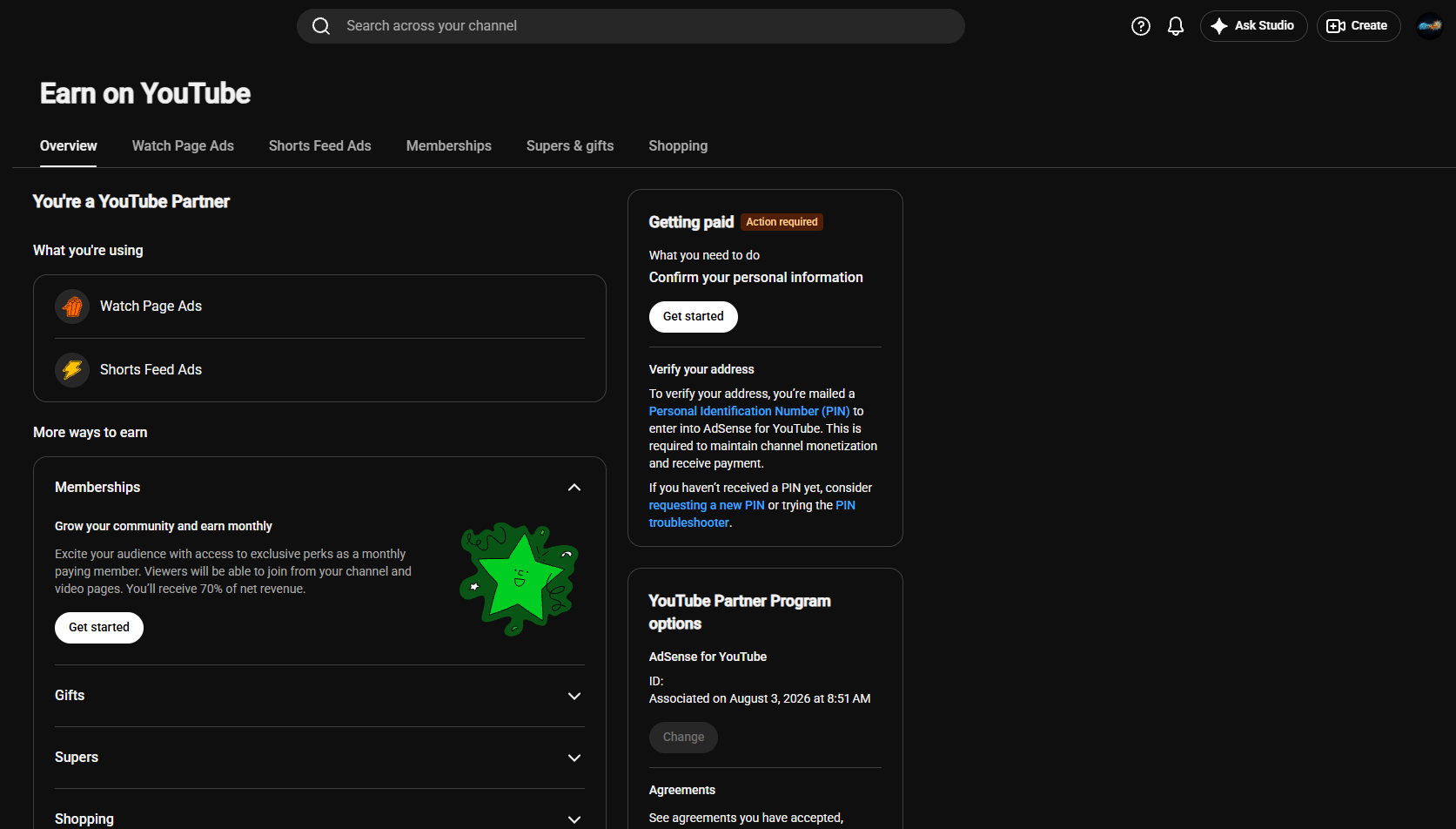The width and height of the screenshot is (1456, 829).
Task: Click the Earn on YouTube heading
Action: [x=145, y=93]
